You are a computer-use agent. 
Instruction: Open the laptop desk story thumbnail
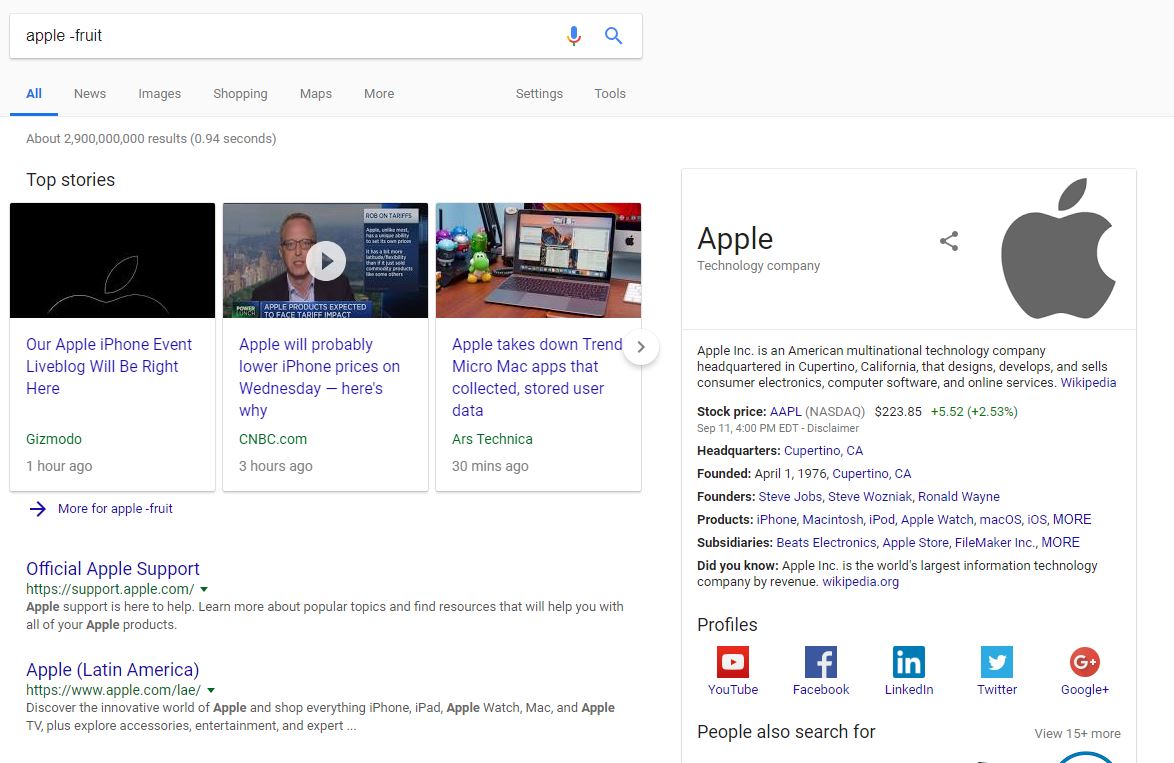click(538, 260)
